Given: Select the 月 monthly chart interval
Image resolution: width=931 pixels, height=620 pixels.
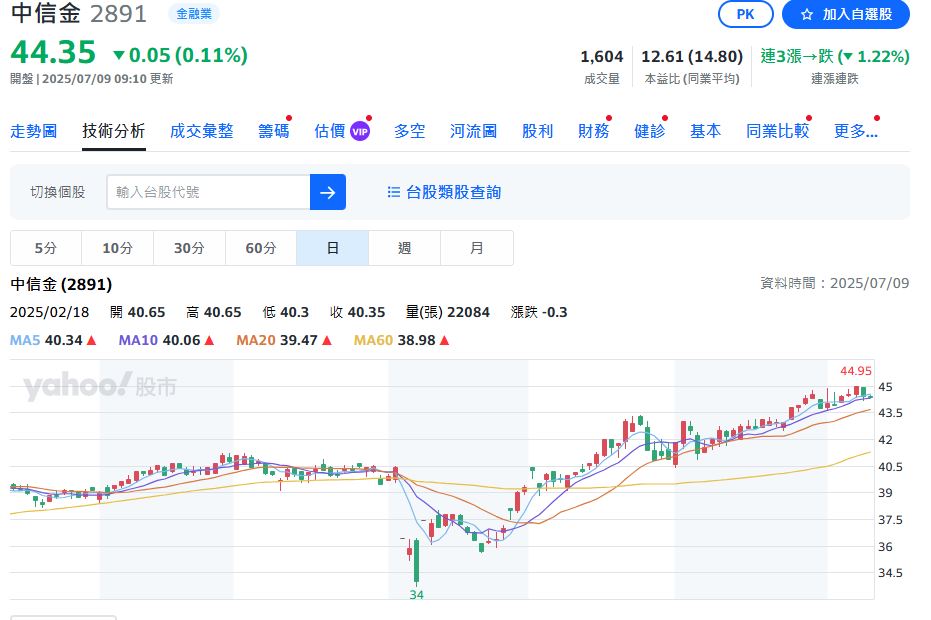Looking at the screenshot, I should pos(477,248).
